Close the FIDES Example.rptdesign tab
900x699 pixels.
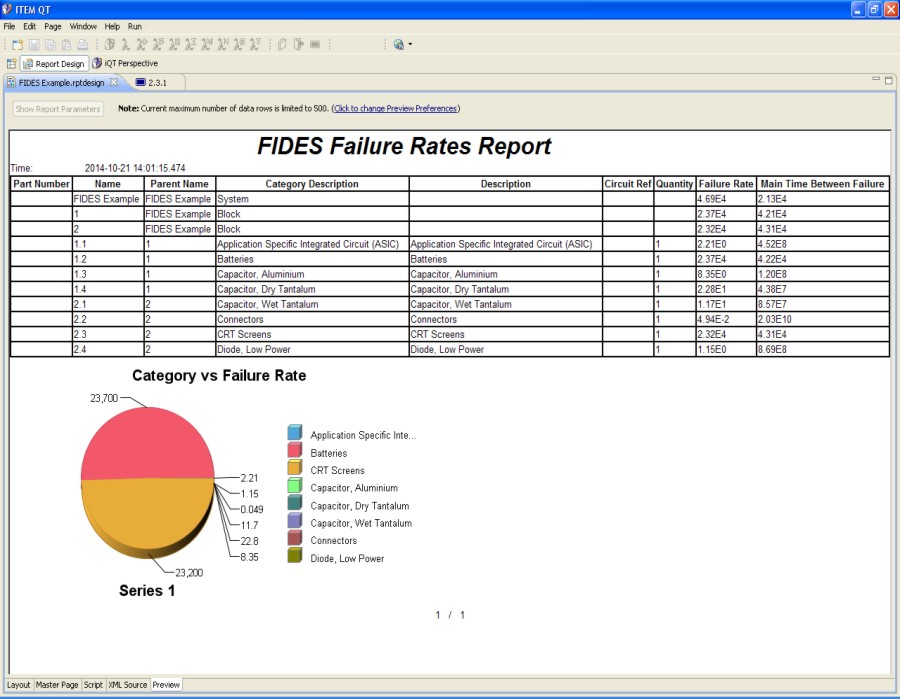114,82
